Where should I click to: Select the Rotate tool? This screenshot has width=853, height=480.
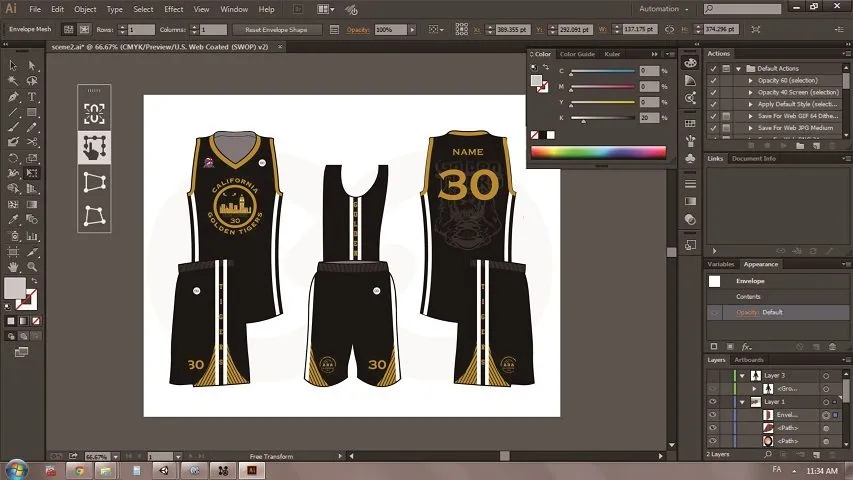[x=13, y=158]
